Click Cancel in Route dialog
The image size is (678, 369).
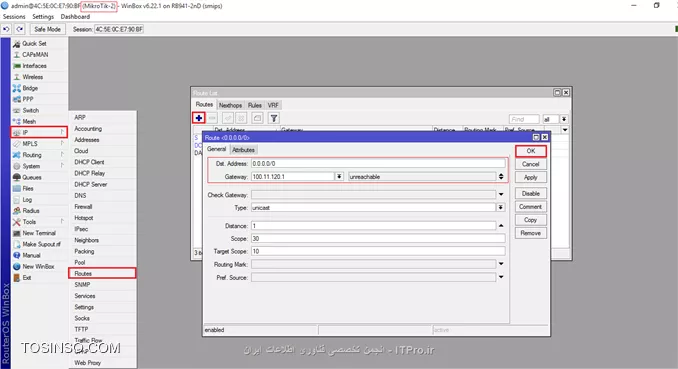click(531, 164)
